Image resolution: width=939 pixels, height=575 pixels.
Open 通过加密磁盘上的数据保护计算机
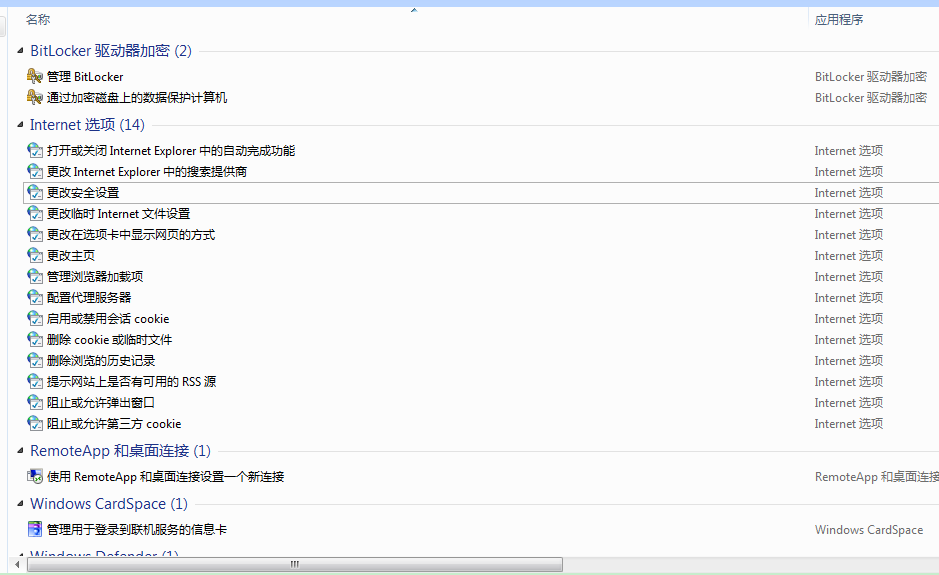[137, 98]
